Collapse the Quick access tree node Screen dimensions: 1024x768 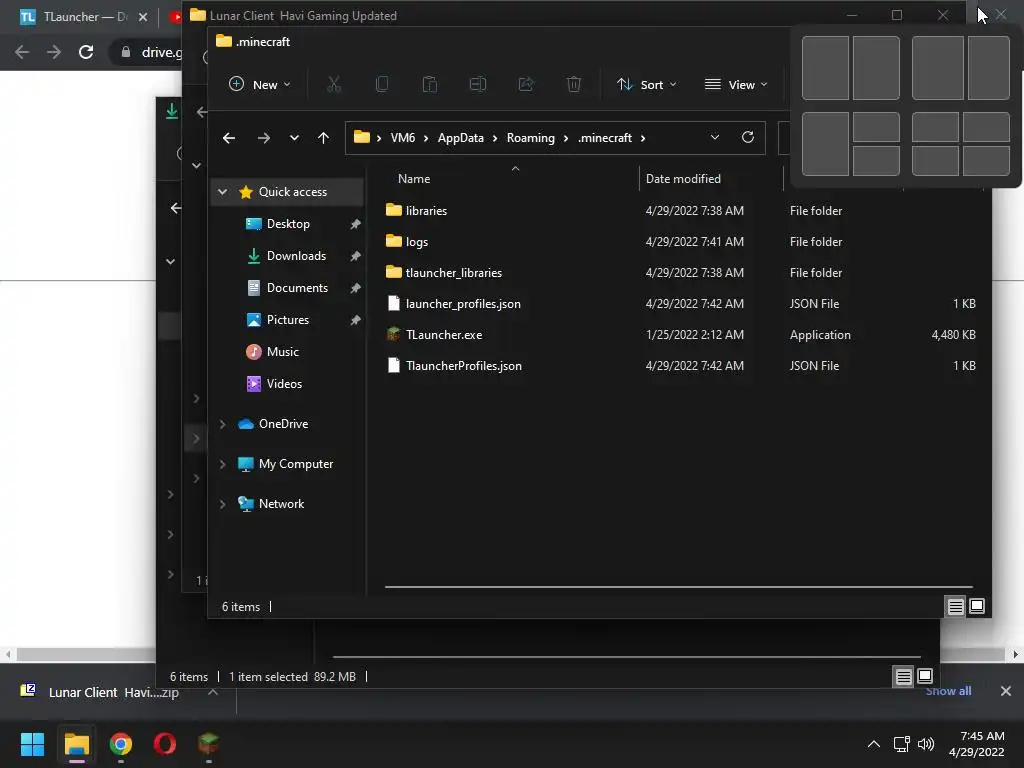[x=223, y=192]
